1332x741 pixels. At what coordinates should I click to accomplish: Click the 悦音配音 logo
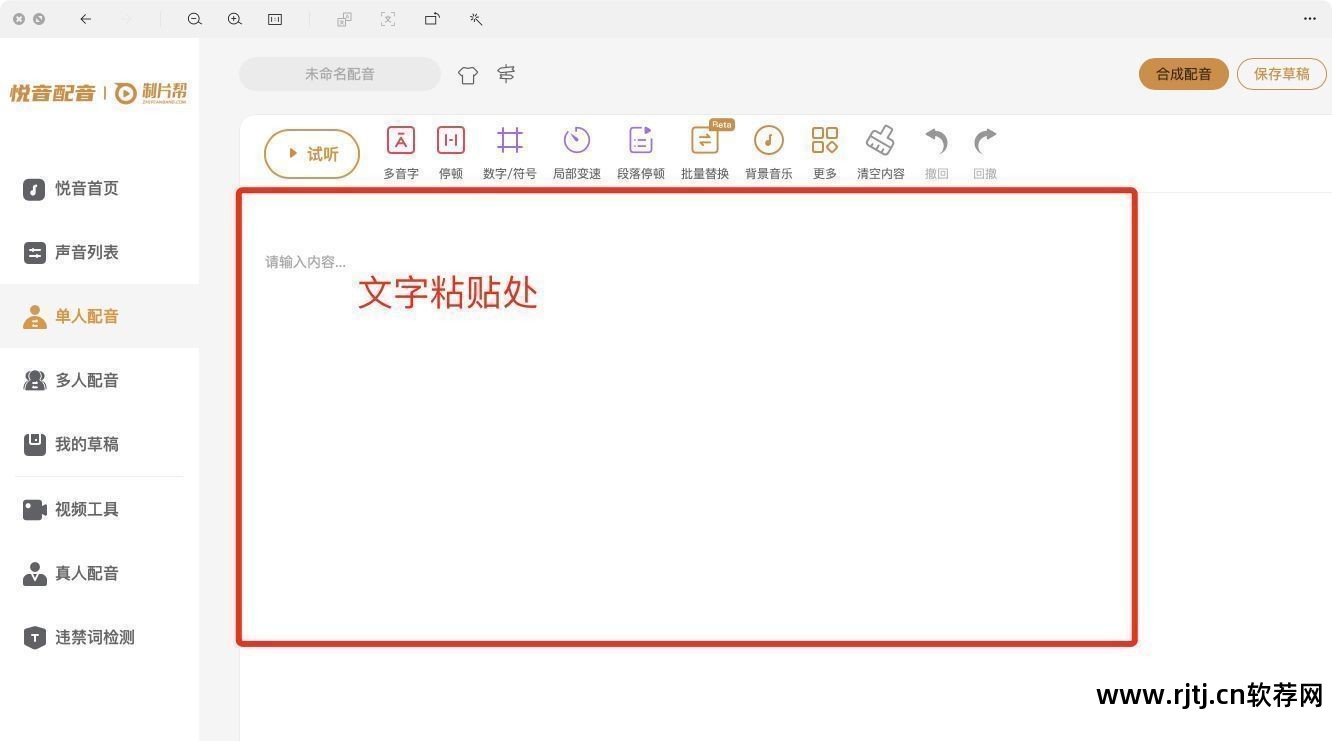pos(53,93)
